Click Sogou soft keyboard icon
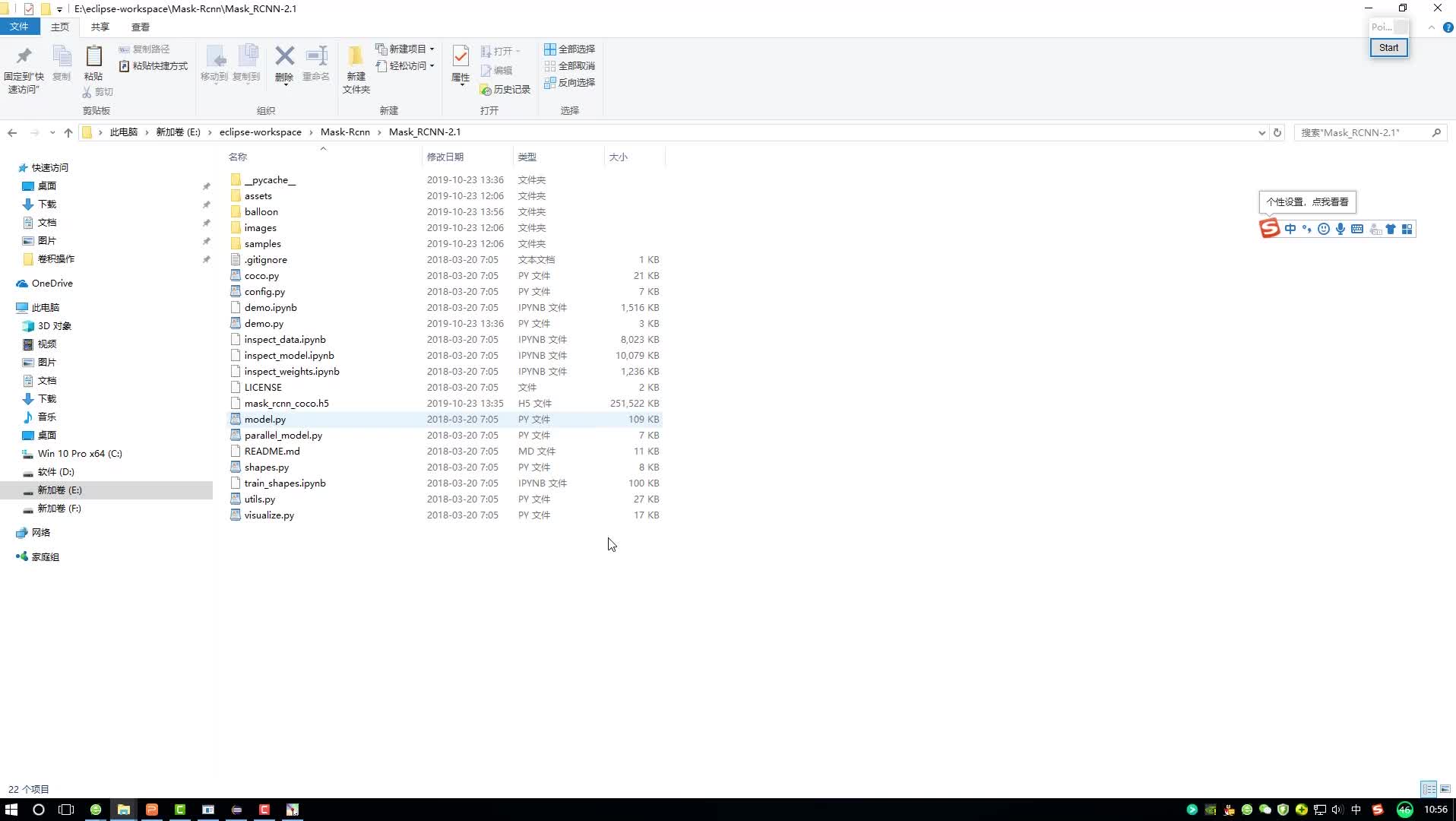Image resolution: width=1456 pixels, height=821 pixels. 1357,229
